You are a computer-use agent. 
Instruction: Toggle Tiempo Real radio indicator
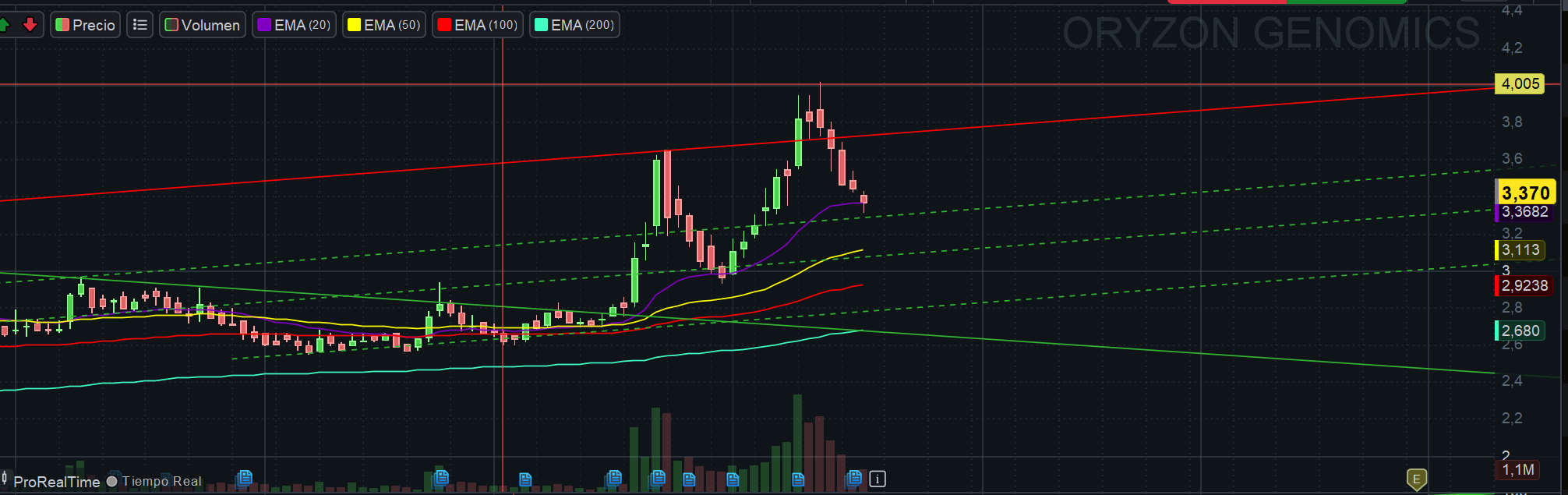coord(112,481)
